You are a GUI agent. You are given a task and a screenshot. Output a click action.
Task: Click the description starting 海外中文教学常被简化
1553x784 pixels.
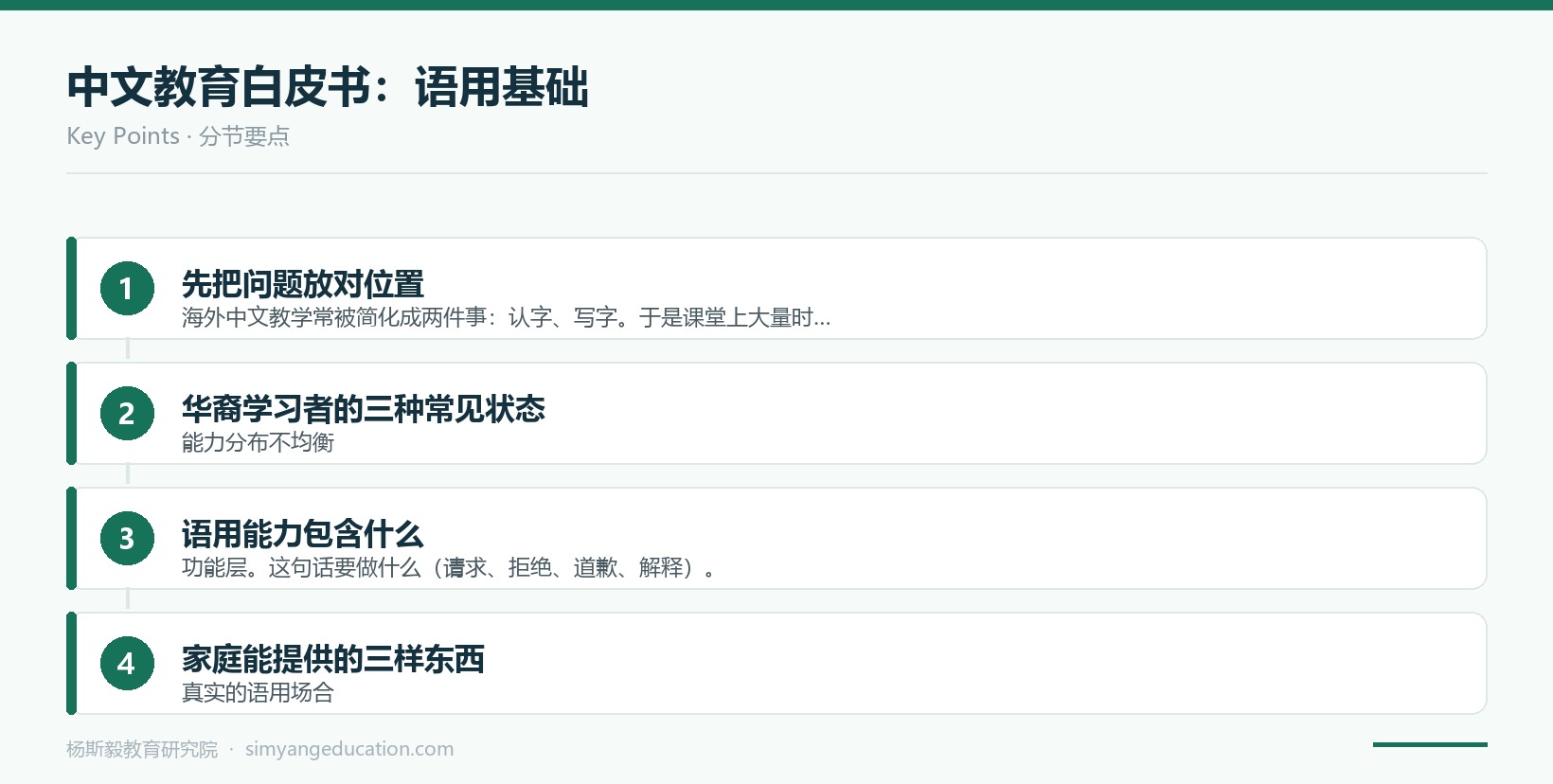point(507,318)
